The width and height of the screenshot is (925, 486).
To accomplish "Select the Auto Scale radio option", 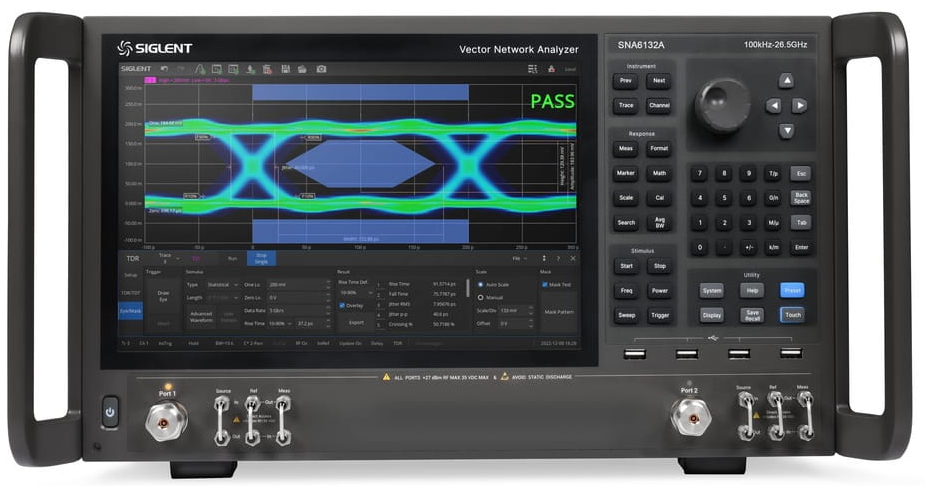I will click(x=480, y=284).
